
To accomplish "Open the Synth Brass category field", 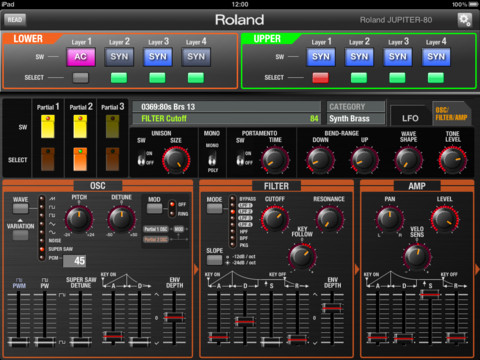I will point(356,119).
